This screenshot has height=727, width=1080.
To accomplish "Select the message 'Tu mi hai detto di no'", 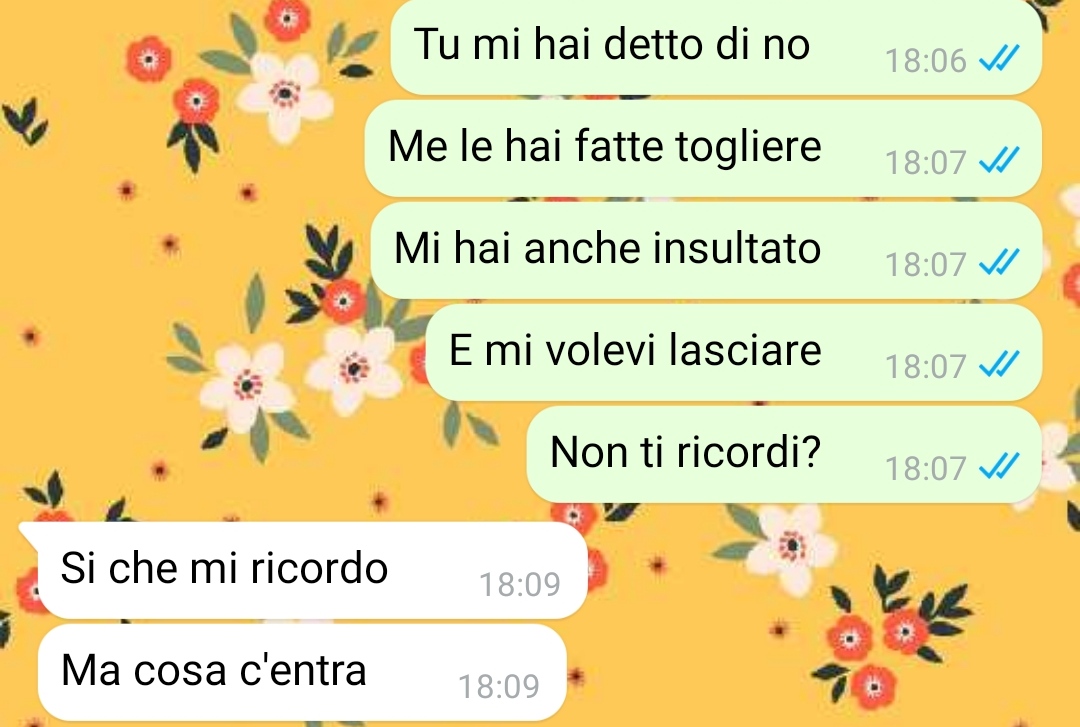I will tap(716, 46).
